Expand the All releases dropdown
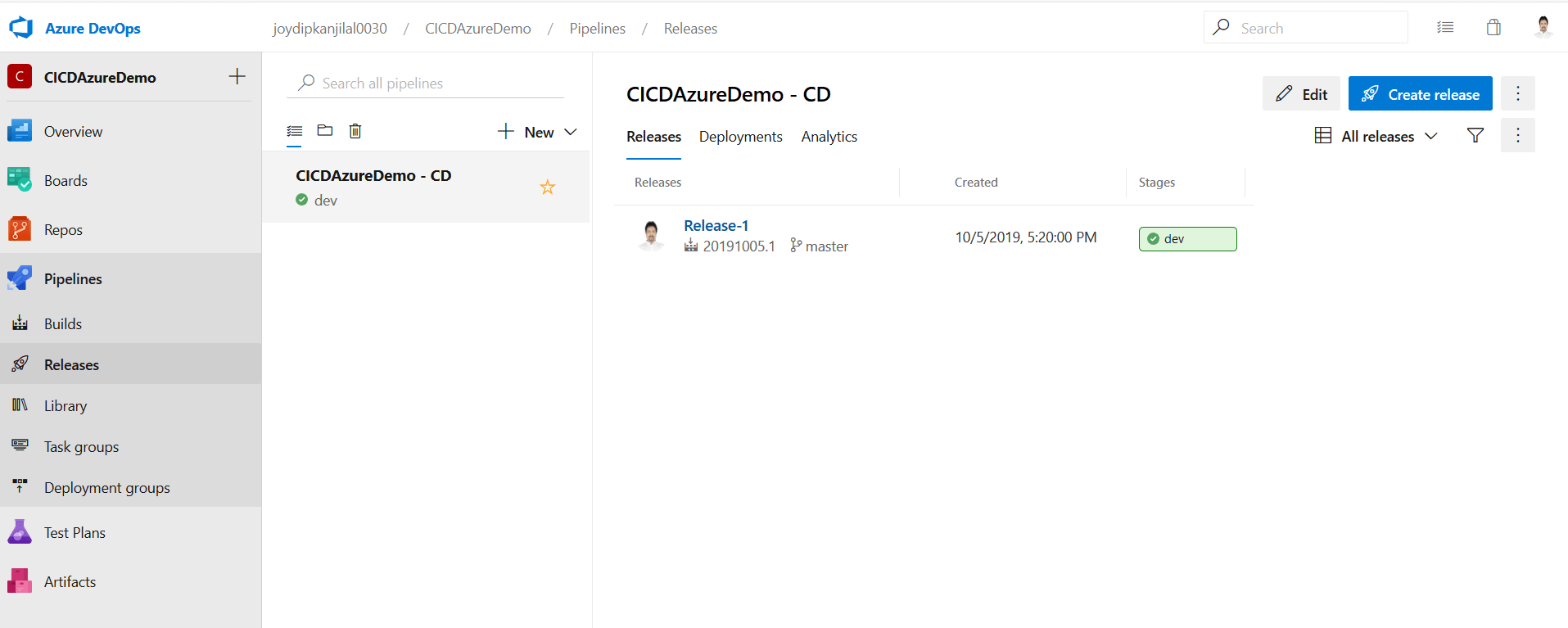1568x628 pixels. coord(1376,136)
